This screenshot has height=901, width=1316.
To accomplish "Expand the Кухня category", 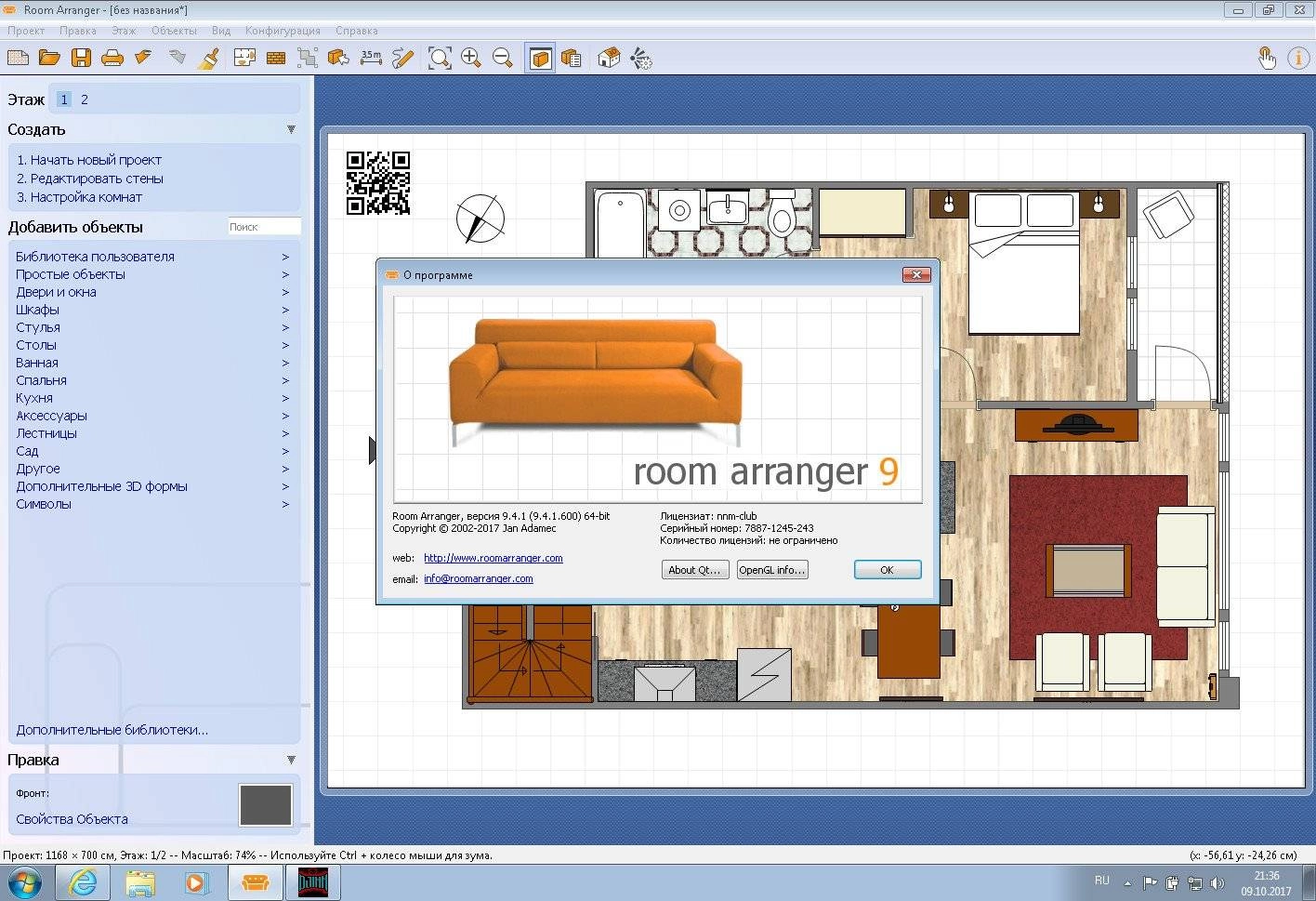I will point(152,398).
